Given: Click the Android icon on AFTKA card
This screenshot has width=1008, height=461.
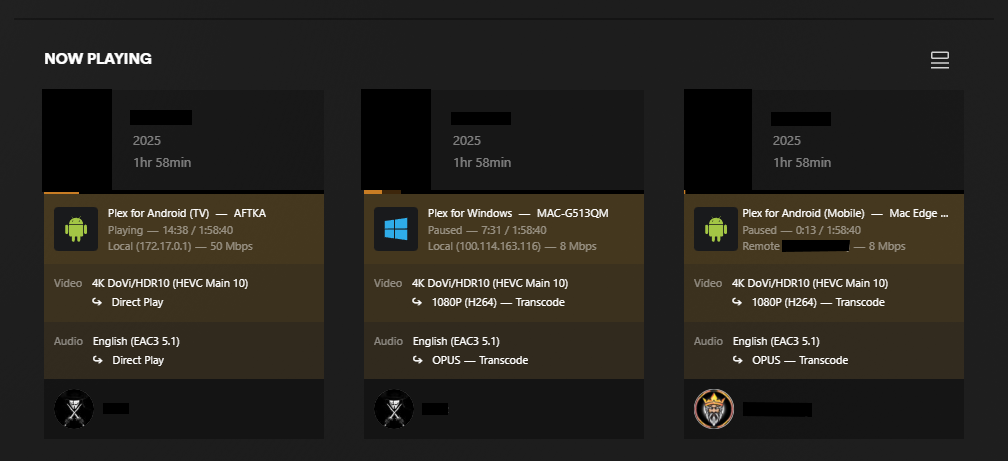Looking at the screenshot, I should (76, 229).
